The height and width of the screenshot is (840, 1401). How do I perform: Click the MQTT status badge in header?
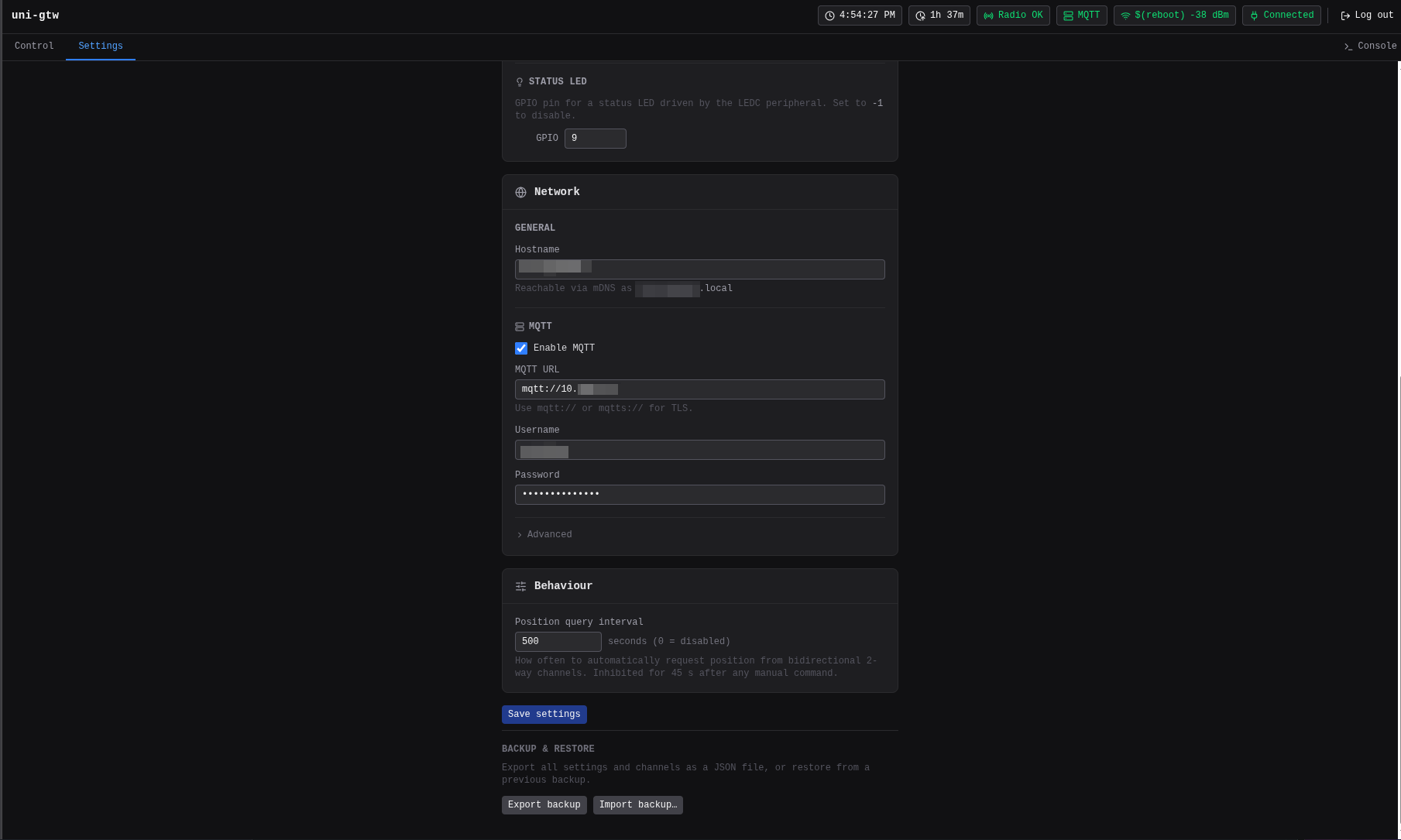pyautogui.click(x=1081, y=15)
